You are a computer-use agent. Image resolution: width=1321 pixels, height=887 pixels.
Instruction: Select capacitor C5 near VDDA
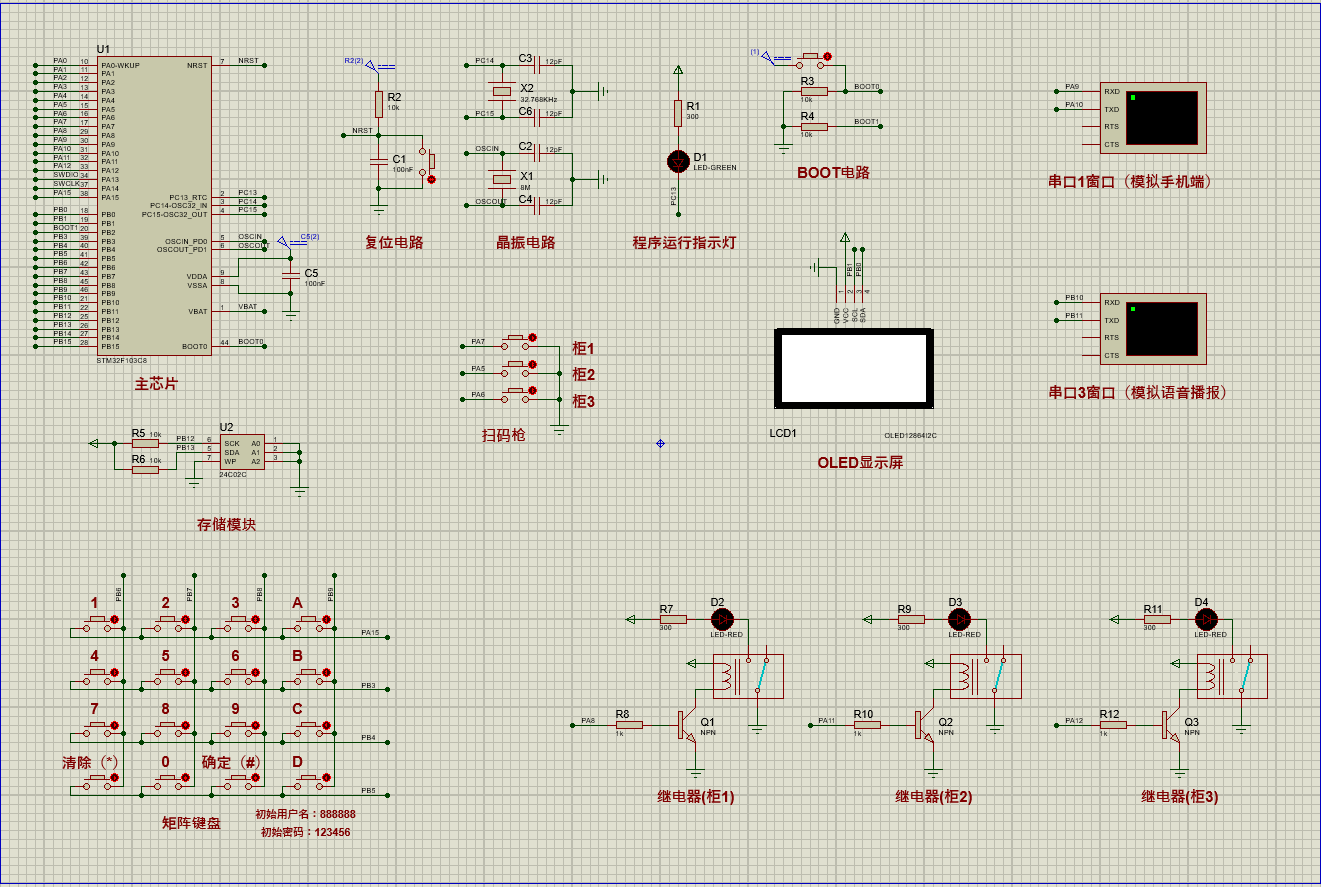291,274
